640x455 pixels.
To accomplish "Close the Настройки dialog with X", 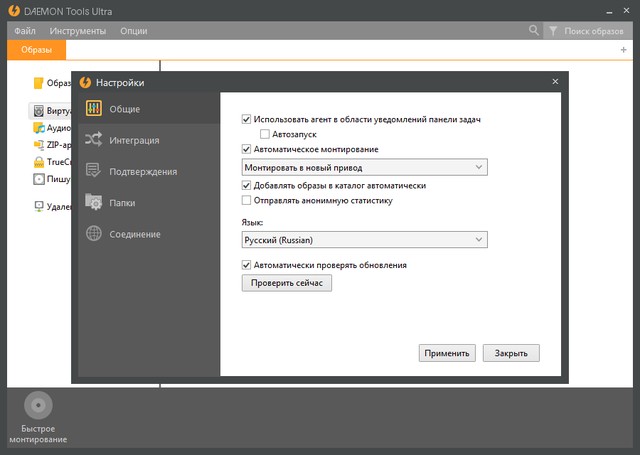I will pos(555,82).
